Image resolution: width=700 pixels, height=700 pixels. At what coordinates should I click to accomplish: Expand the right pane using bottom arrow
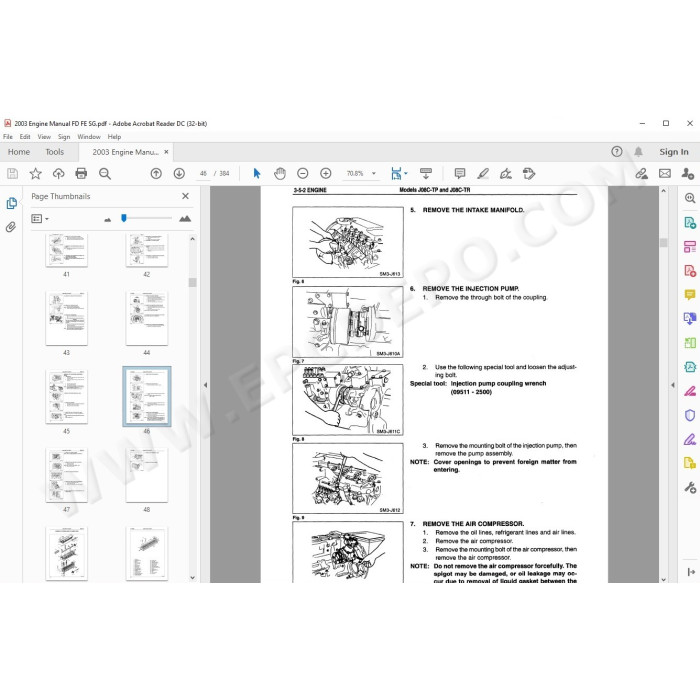[x=691, y=572]
